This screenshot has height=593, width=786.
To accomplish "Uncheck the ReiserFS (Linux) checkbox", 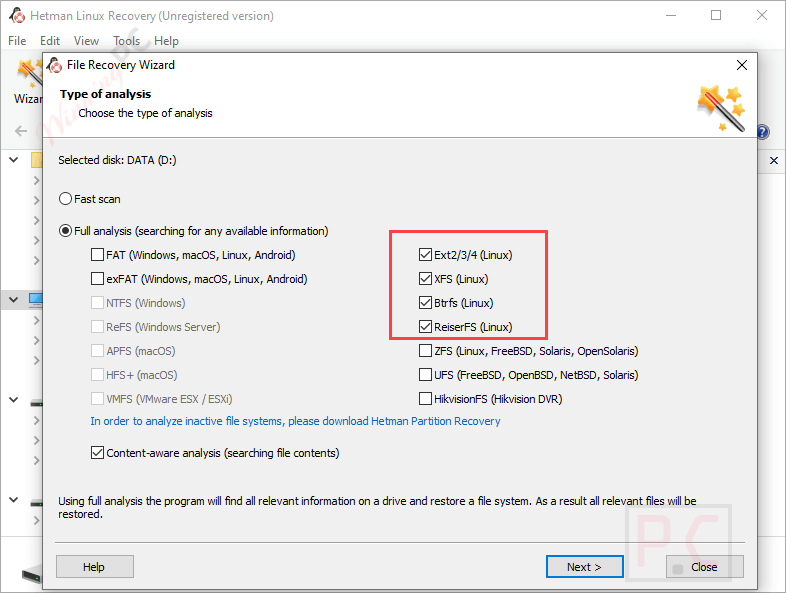I will click(426, 327).
